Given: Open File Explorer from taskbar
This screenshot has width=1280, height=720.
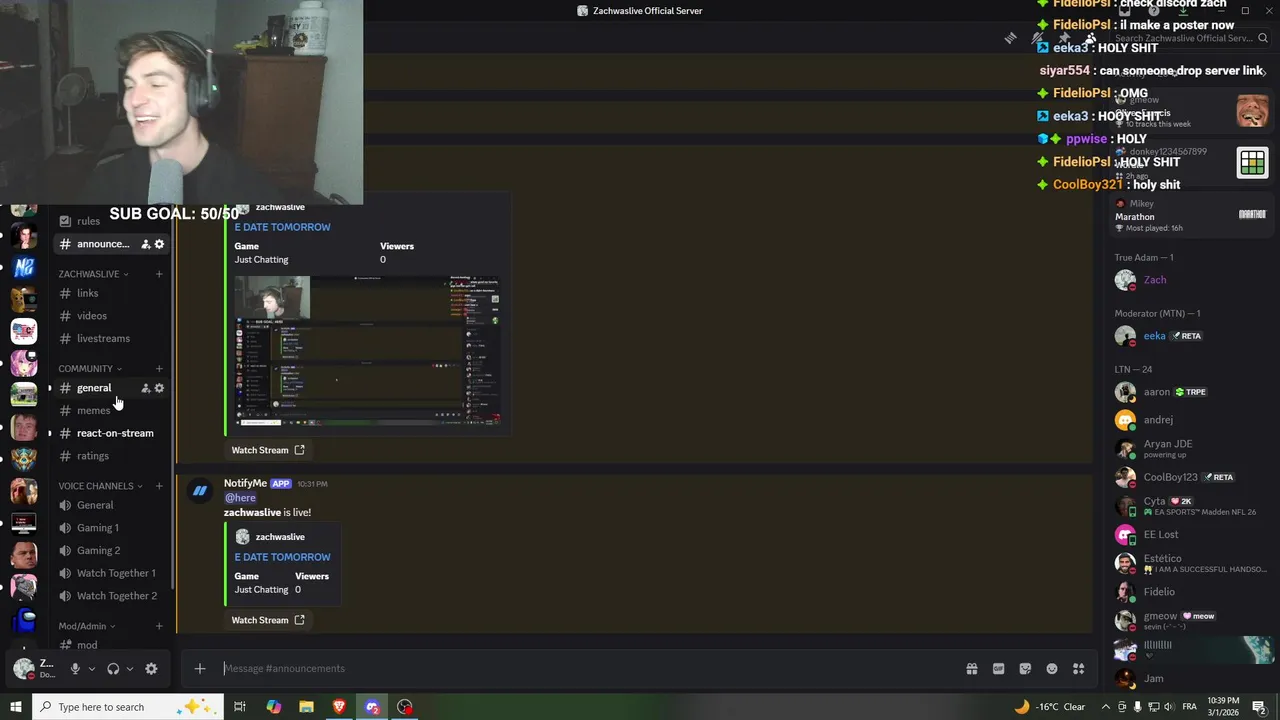Looking at the screenshot, I should [306, 707].
